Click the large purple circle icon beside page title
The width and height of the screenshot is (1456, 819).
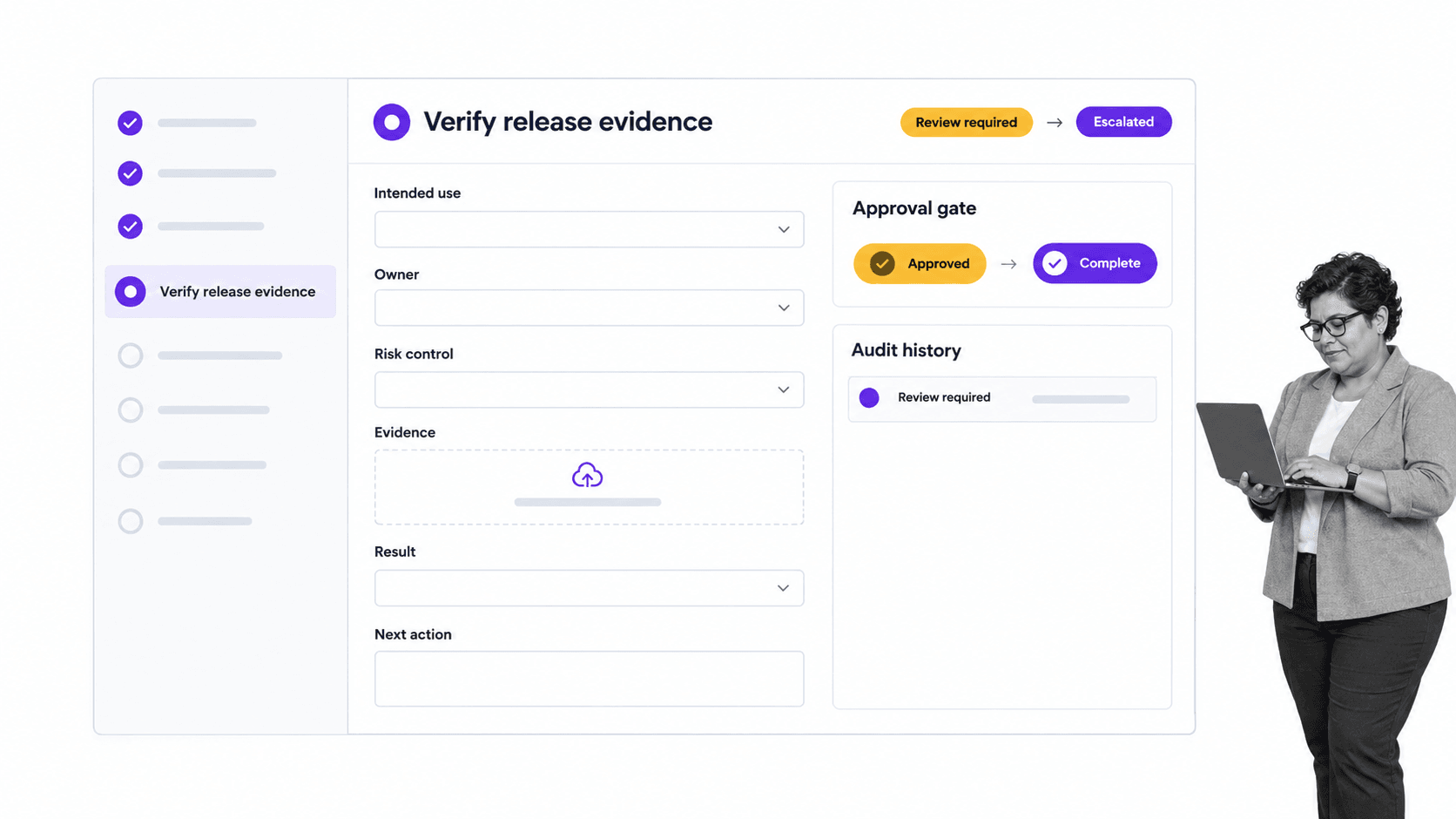tap(392, 122)
